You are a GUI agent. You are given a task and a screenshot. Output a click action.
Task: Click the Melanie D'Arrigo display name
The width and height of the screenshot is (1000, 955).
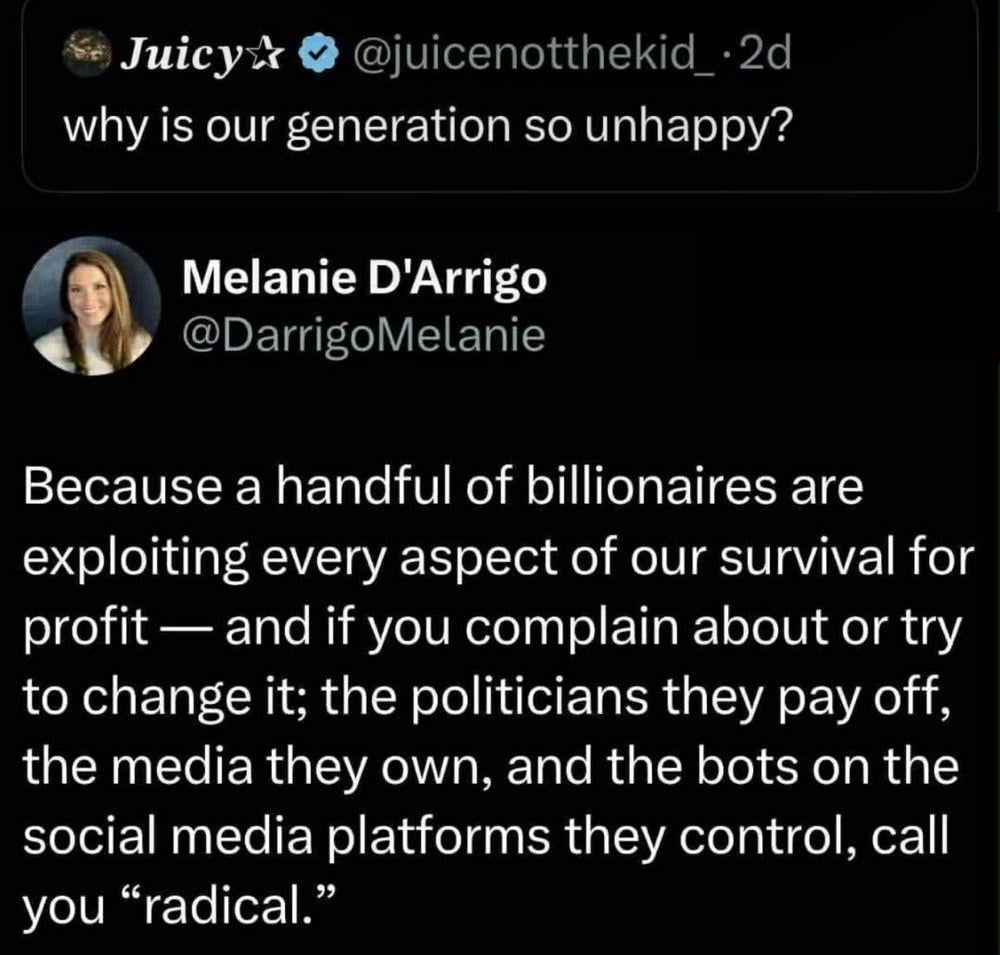point(366,278)
